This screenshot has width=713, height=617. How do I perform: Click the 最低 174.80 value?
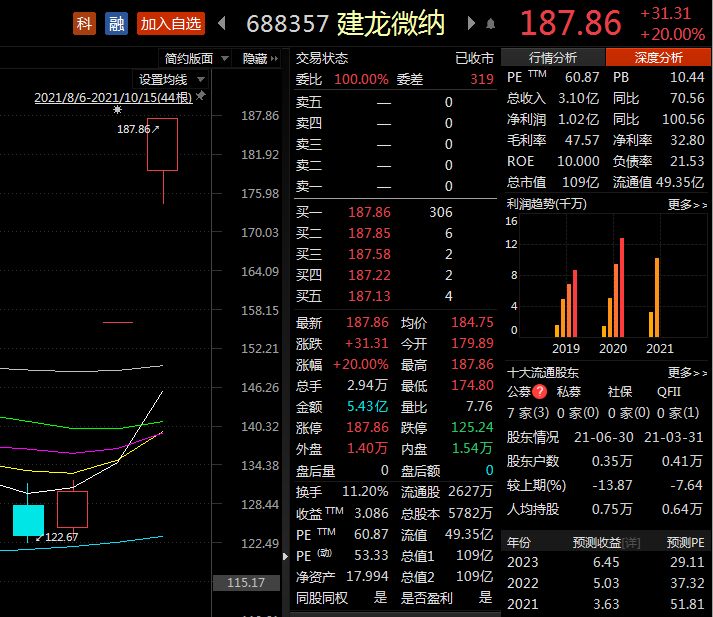point(472,386)
